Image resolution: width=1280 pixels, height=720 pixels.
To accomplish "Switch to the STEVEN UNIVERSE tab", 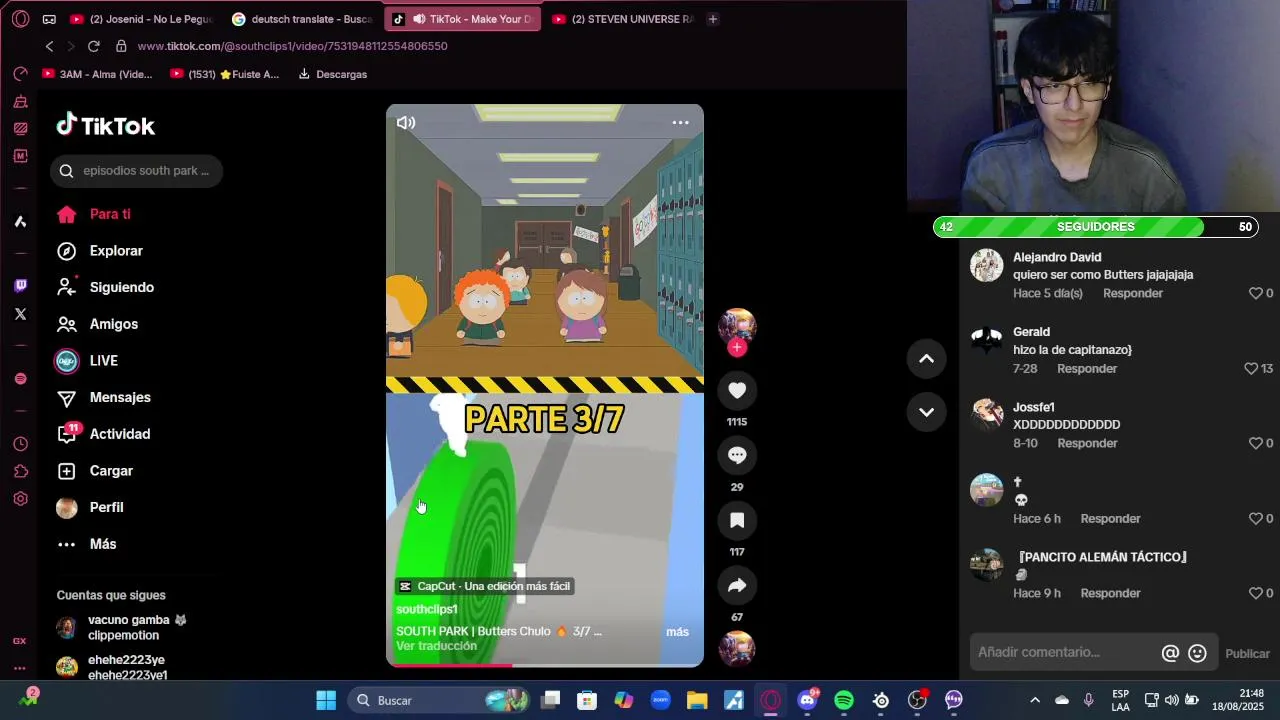I will coord(622,19).
